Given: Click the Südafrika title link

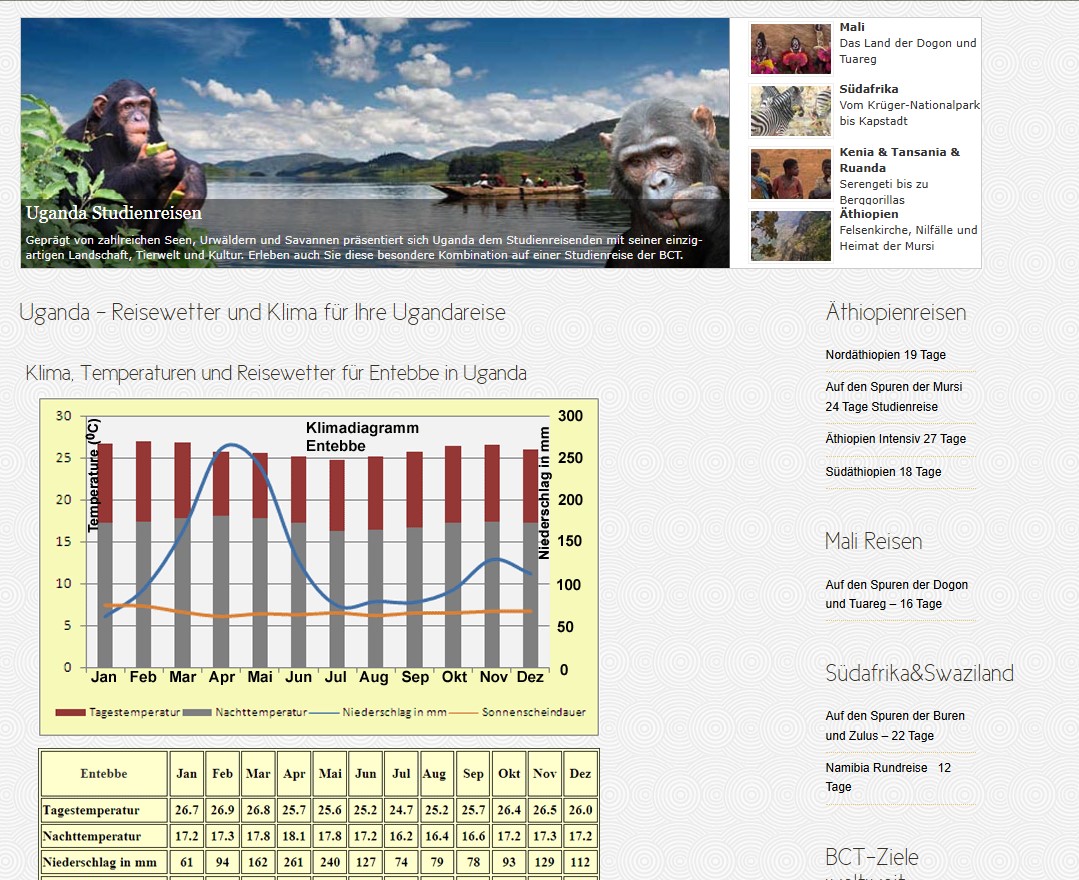Looking at the screenshot, I should [x=868, y=89].
